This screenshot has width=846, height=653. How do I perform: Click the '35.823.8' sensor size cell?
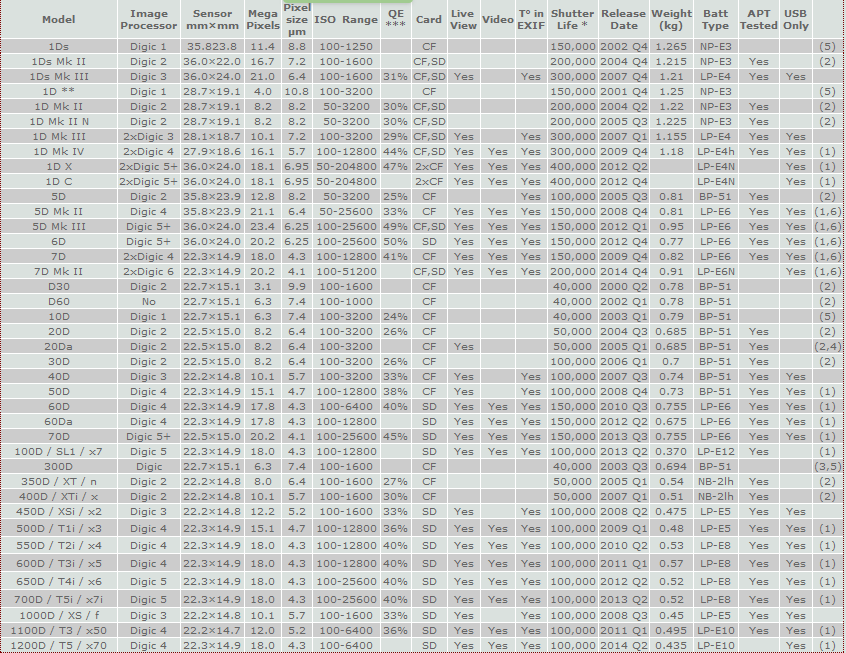[x=212, y=46]
